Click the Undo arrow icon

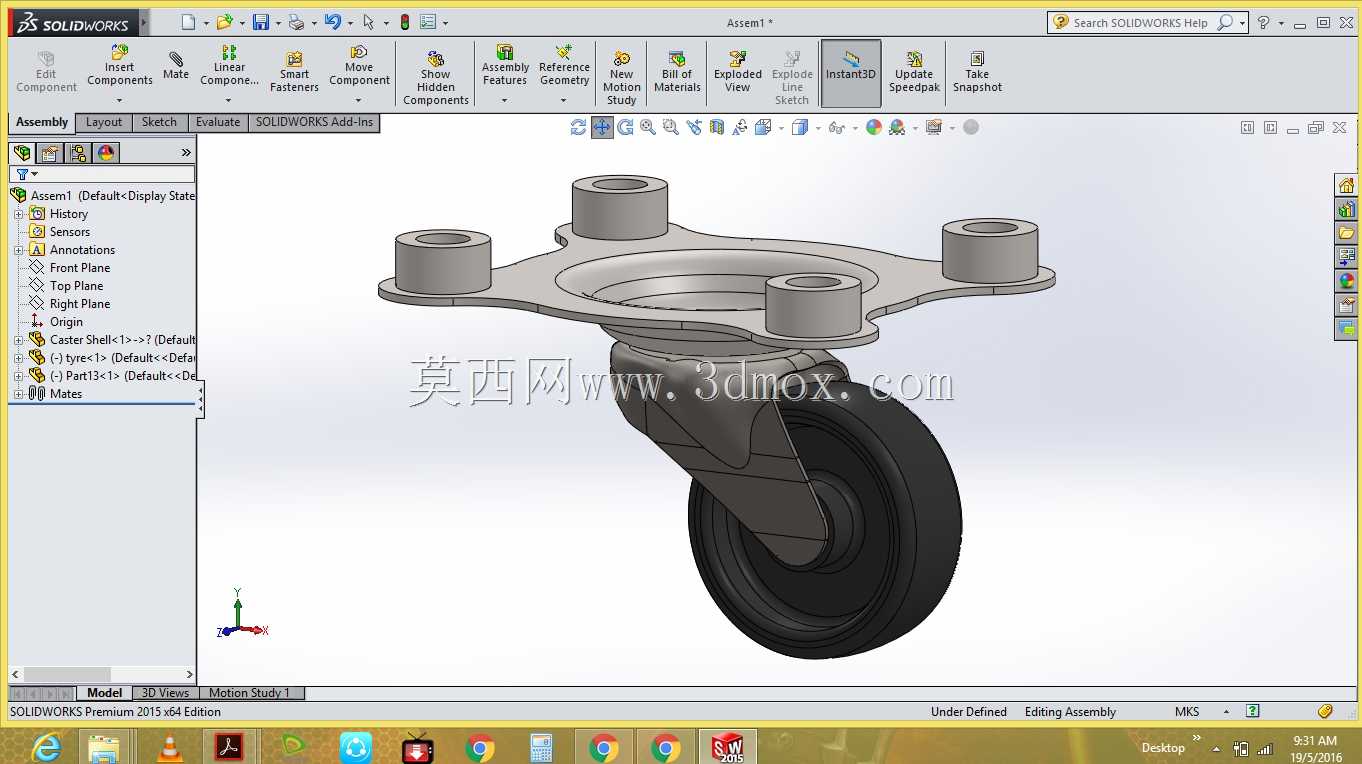click(333, 22)
